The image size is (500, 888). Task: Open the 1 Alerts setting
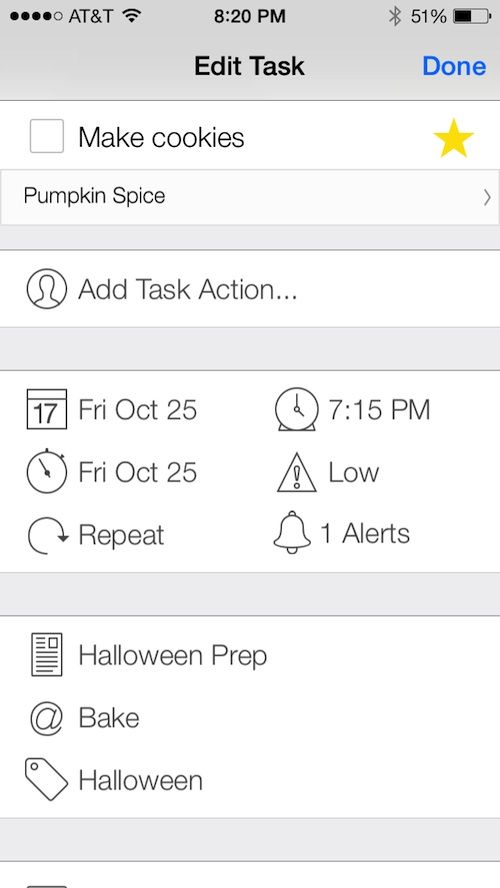[365, 533]
